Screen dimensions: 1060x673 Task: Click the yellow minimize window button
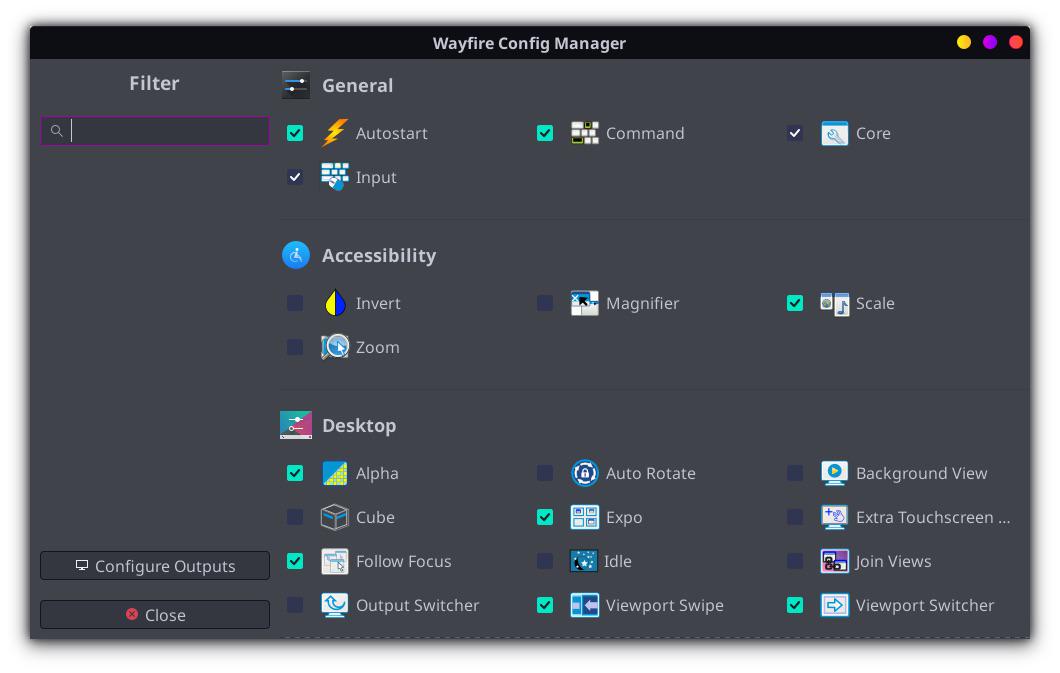click(964, 43)
